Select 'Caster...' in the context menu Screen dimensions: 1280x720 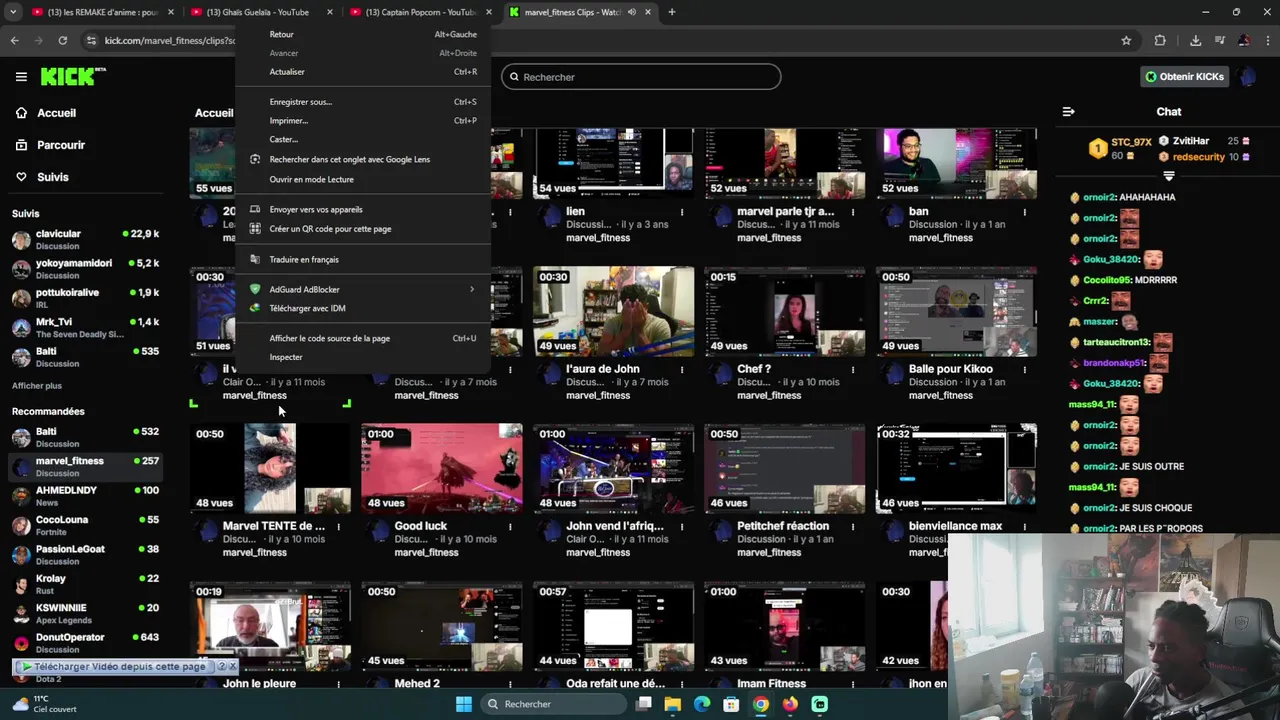(363, 139)
